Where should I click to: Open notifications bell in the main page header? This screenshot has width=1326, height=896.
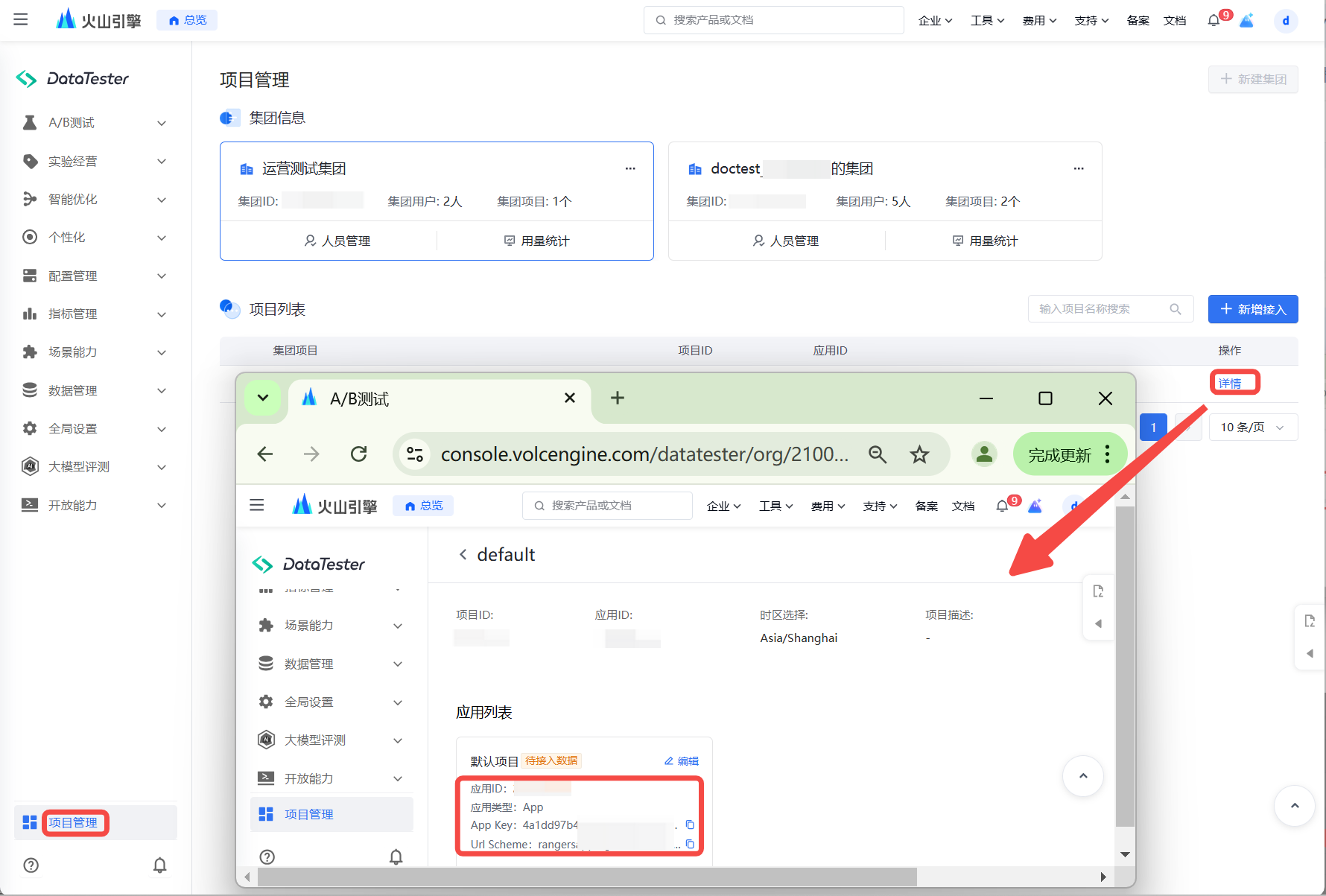pyautogui.click(x=1214, y=20)
